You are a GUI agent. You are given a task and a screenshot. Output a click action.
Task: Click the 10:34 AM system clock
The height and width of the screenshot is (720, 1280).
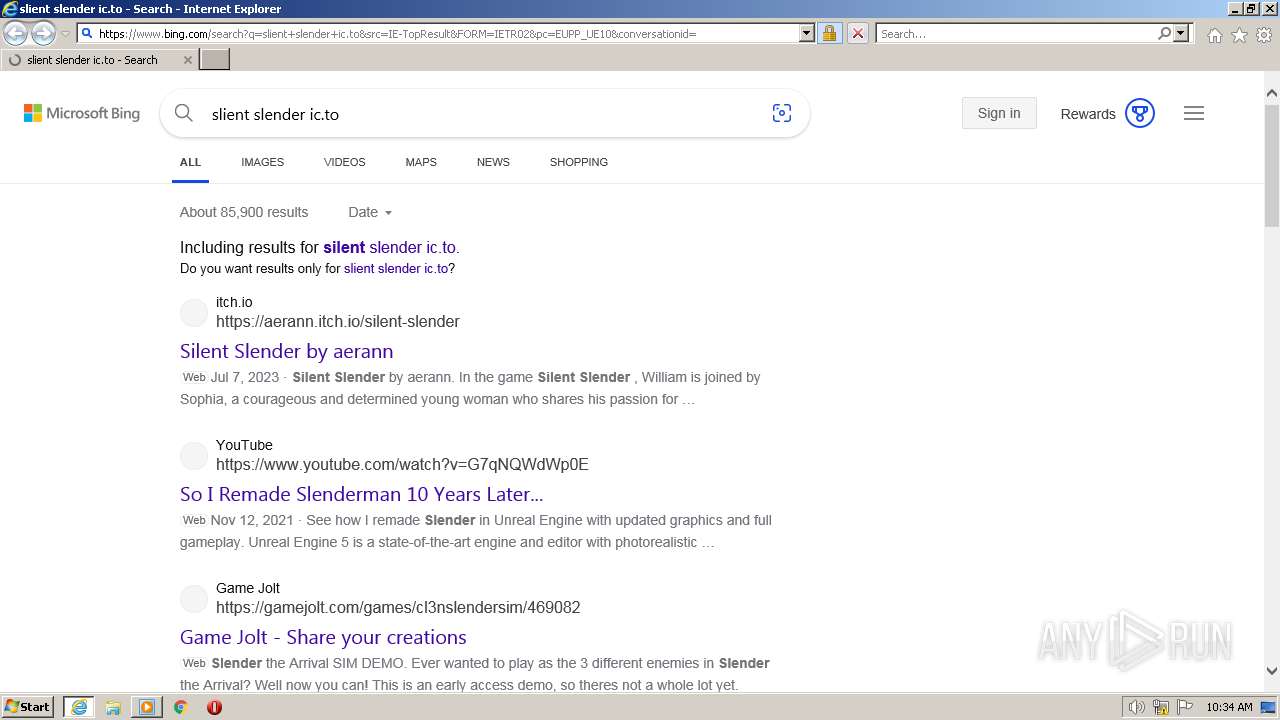(1229, 707)
